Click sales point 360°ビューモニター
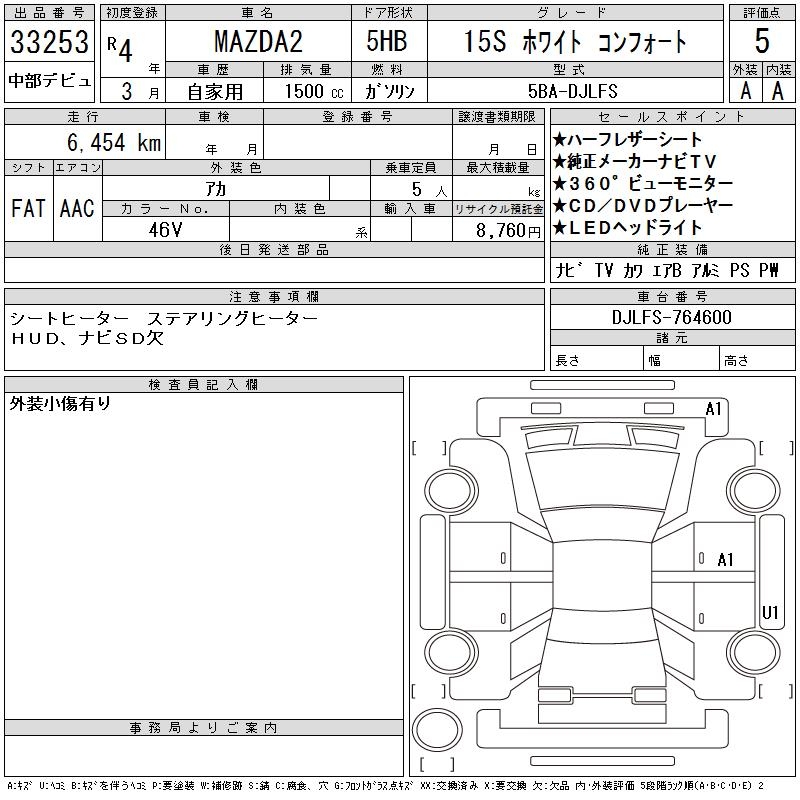 pos(643,183)
